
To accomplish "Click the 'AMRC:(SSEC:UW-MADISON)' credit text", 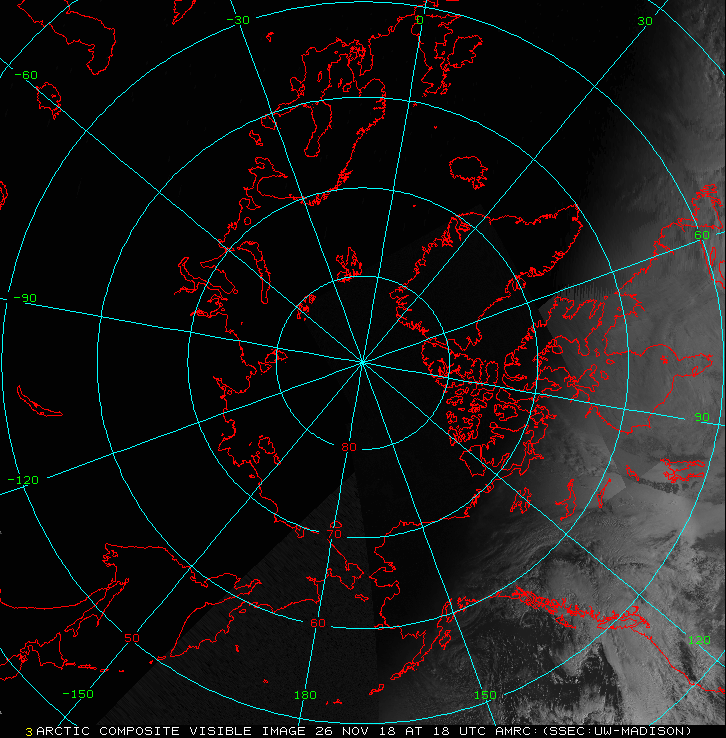I will pyautogui.click(x=593, y=731).
